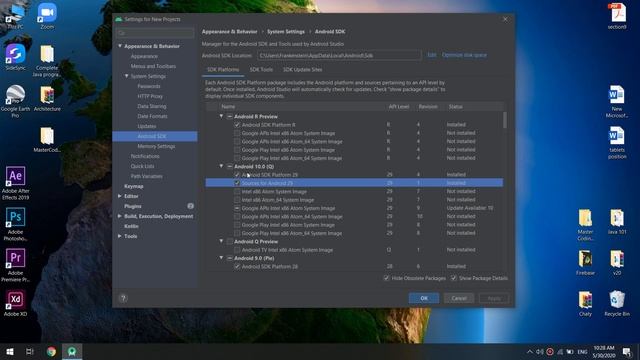This screenshot has width=640, height=360.
Task: Select Keymap in settings sidebar
Action: pos(133,186)
